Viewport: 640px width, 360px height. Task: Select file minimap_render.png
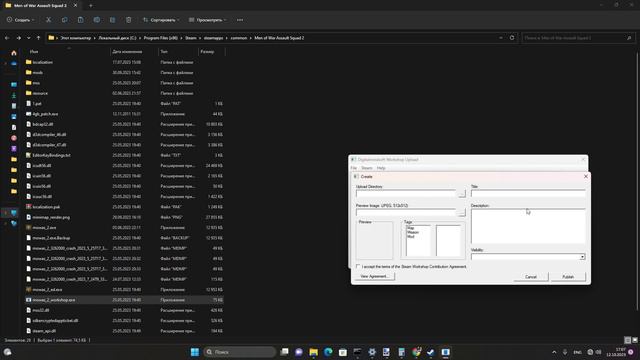[51, 217]
